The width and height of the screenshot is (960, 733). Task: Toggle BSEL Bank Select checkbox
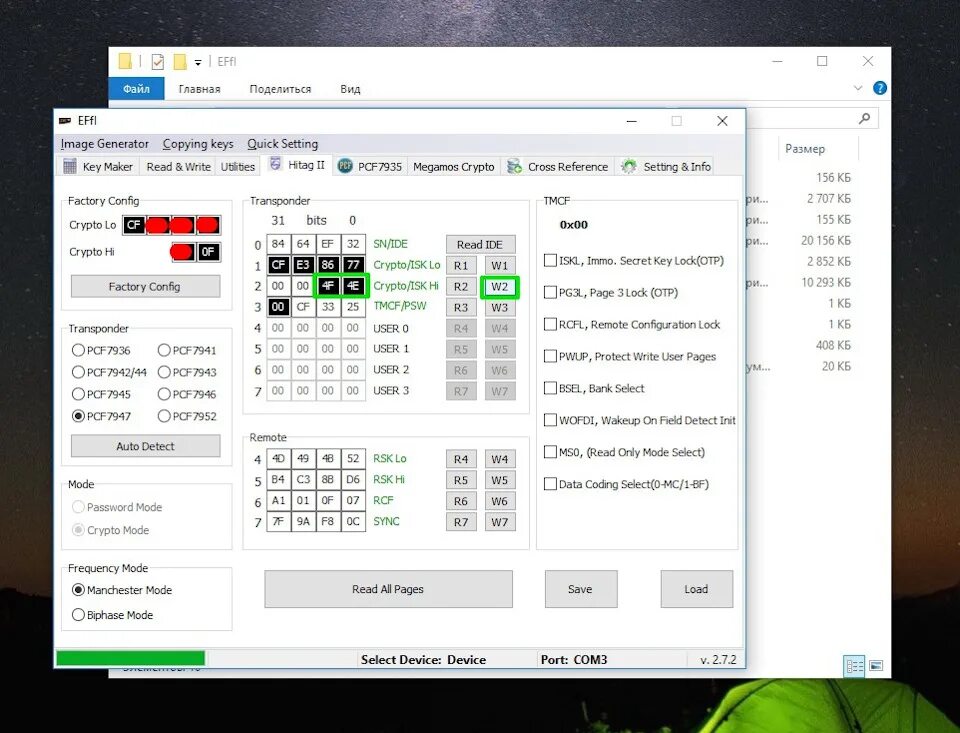pos(550,388)
